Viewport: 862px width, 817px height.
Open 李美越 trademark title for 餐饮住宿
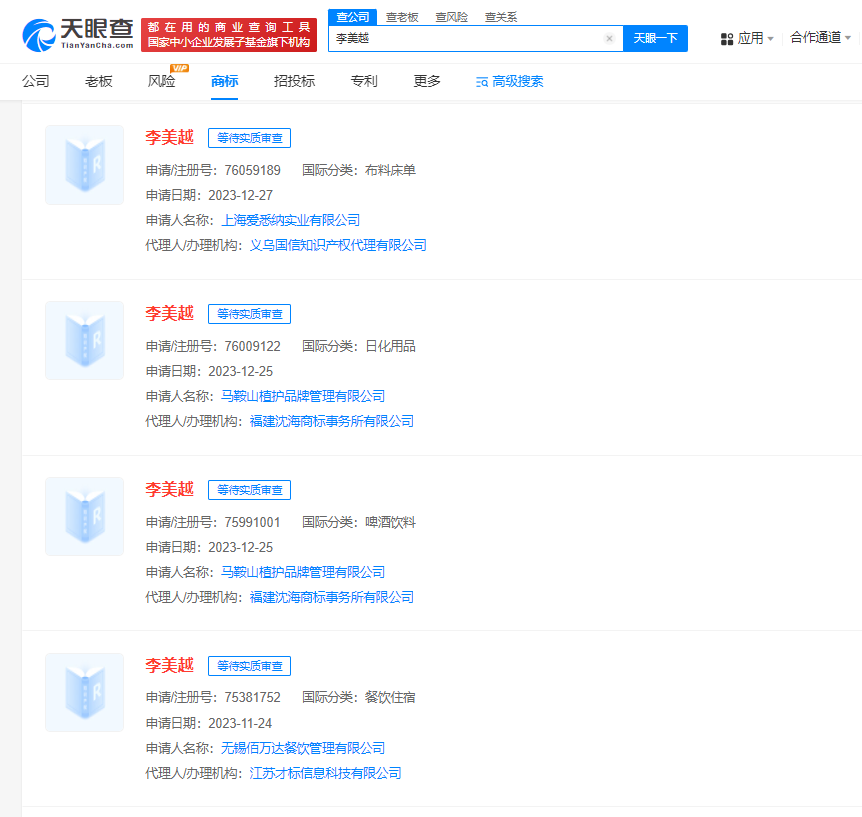169,665
